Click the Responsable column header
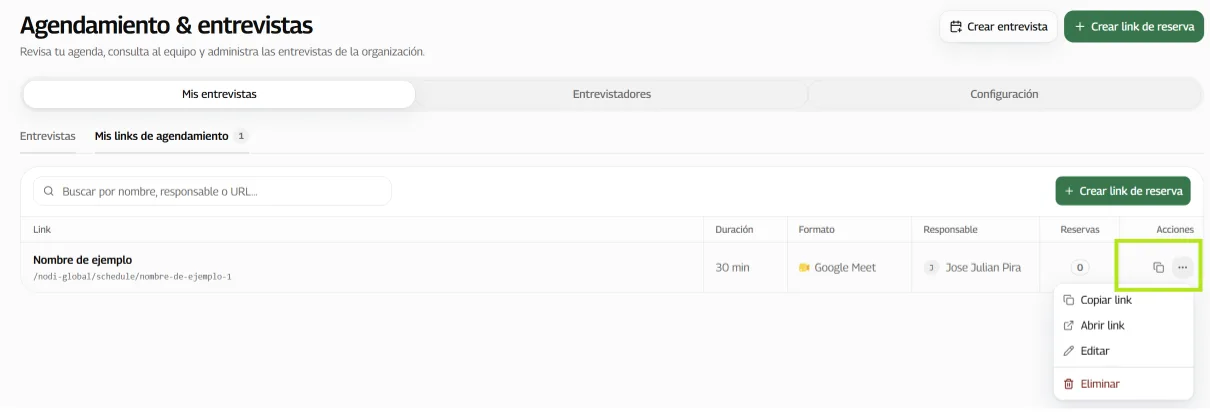 951,230
